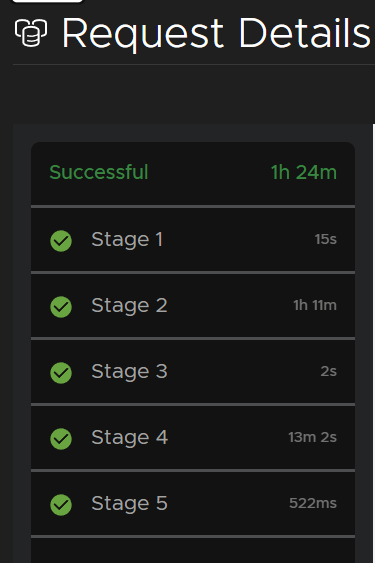Viewport: 375px width, 563px height.
Task: Click the Request Details database icon
Action: tap(31, 33)
